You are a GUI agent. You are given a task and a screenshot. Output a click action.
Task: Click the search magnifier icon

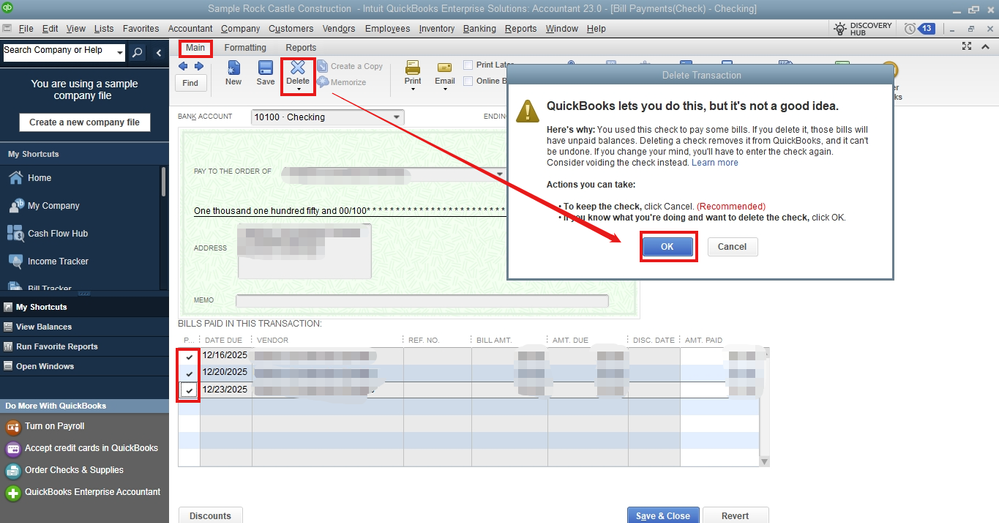click(x=137, y=53)
